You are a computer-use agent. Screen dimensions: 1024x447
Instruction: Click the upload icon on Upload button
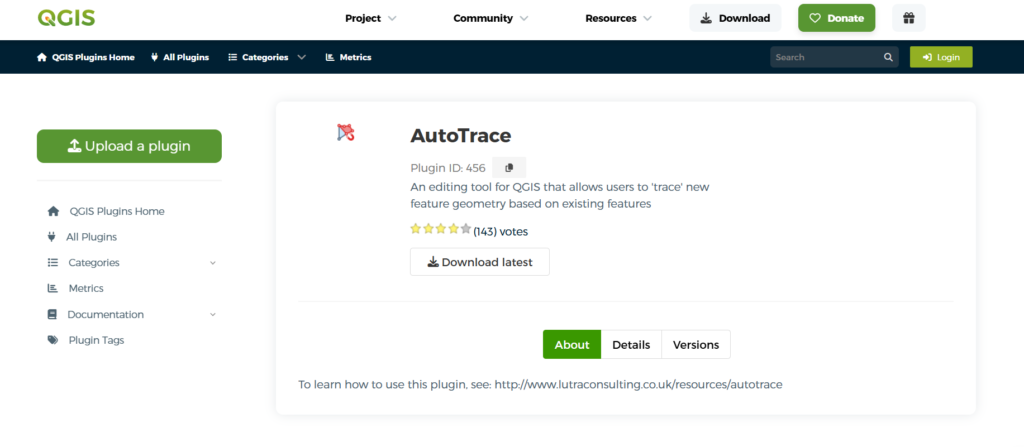(74, 146)
